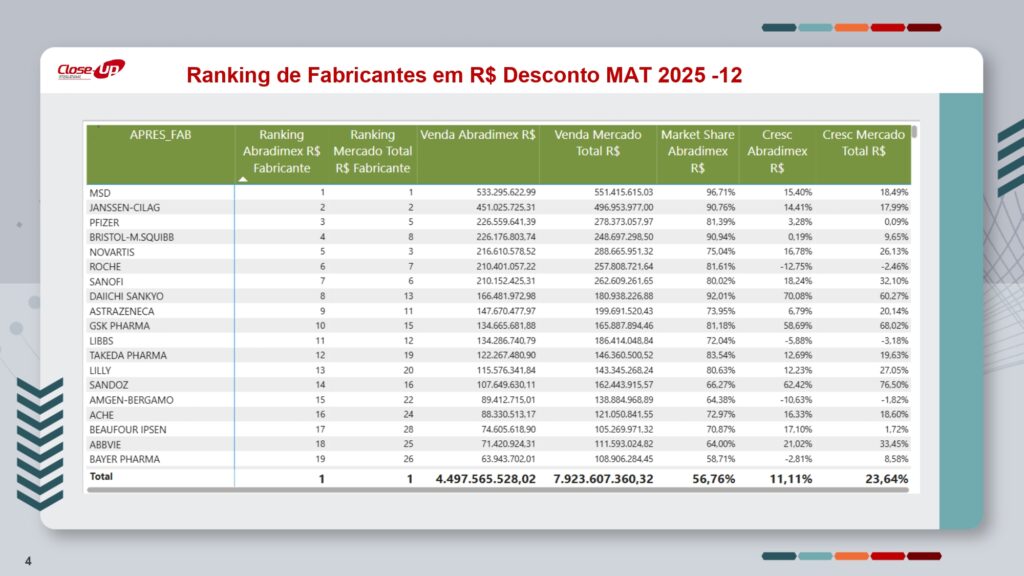
Task: Select Cresc Mercado Total R$ column header
Action: 863,143
